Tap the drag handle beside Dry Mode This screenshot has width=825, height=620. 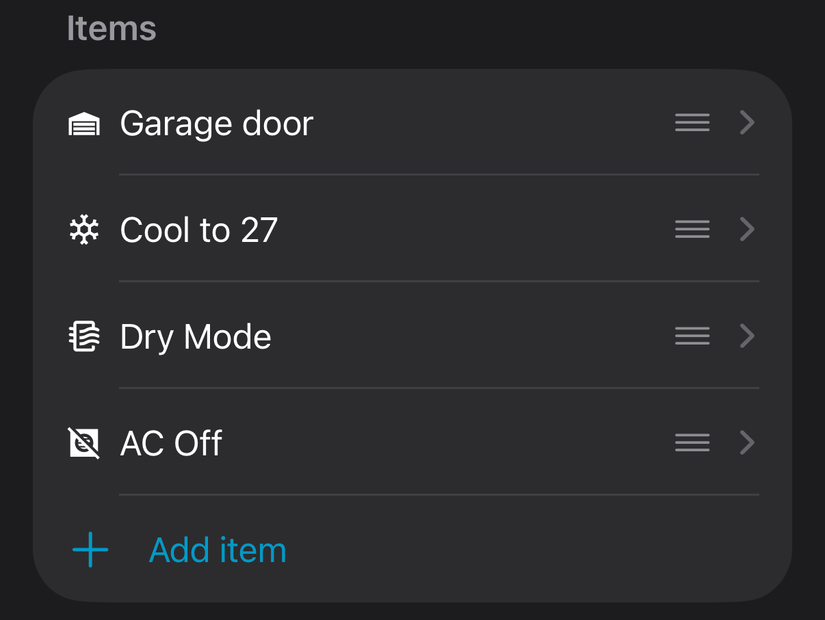tap(692, 336)
